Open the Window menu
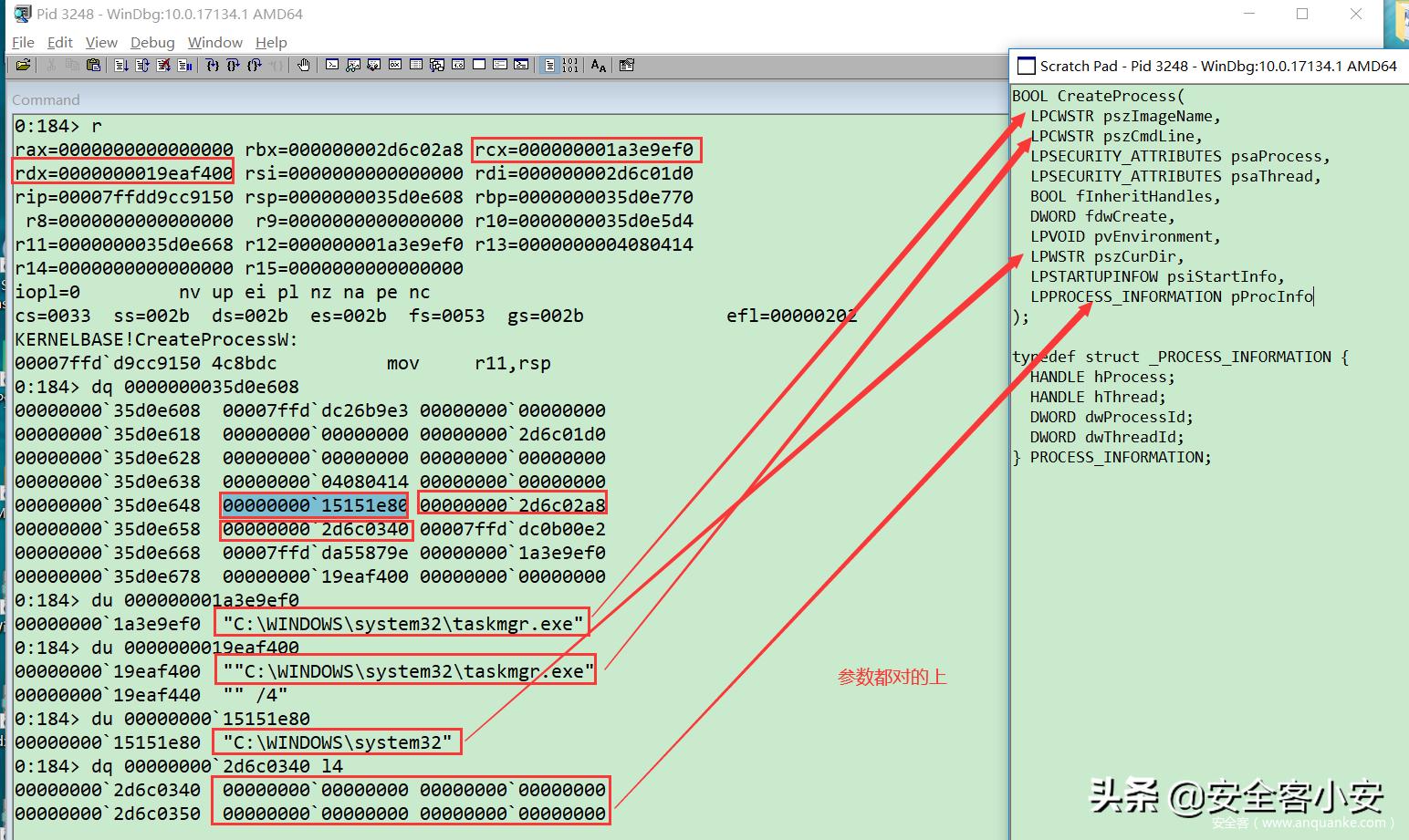 click(215, 42)
